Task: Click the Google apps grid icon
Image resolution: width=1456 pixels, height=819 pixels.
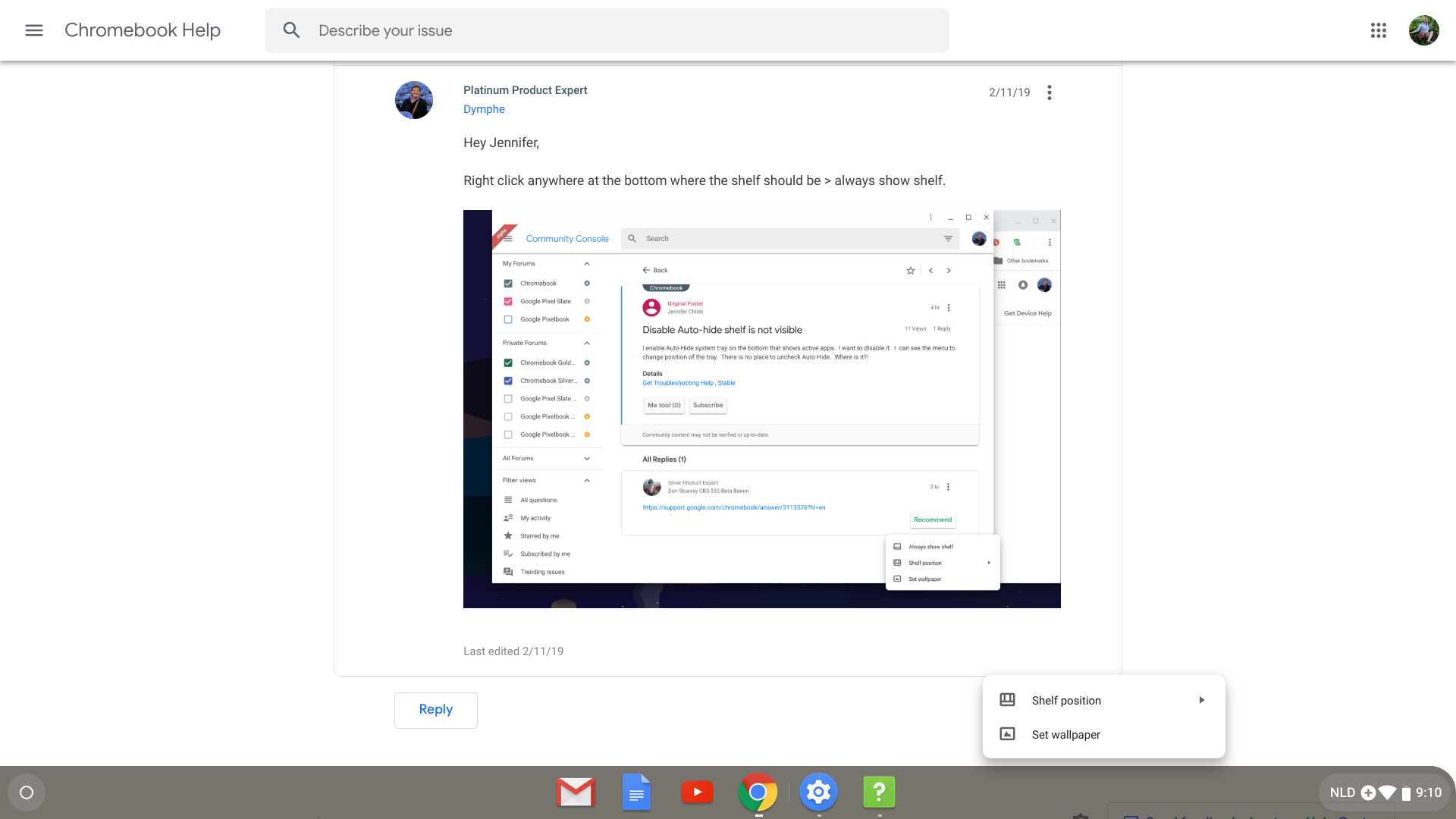Action: (x=1378, y=30)
